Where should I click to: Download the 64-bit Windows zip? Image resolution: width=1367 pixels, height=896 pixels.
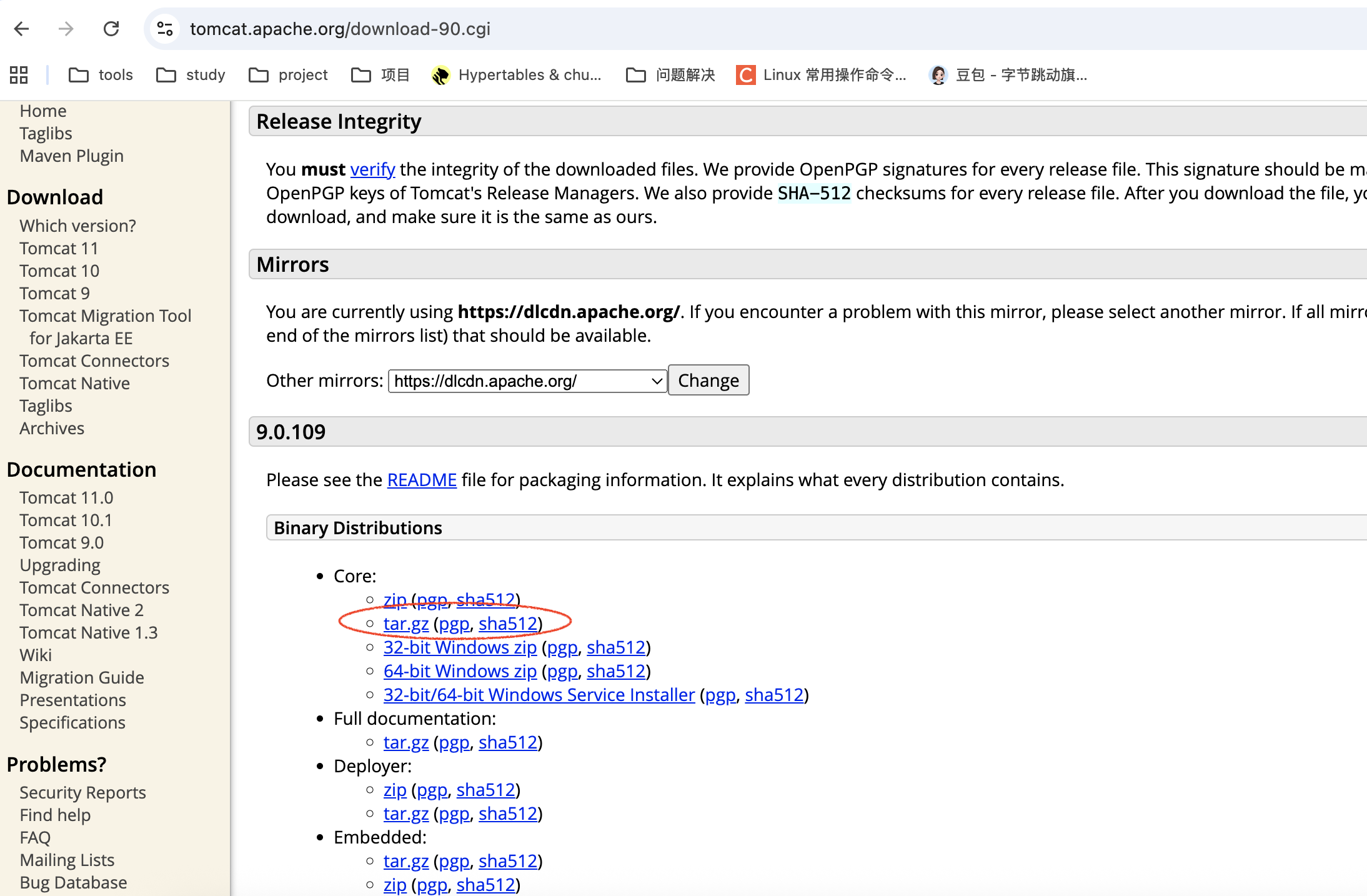pyautogui.click(x=460, y=671)
